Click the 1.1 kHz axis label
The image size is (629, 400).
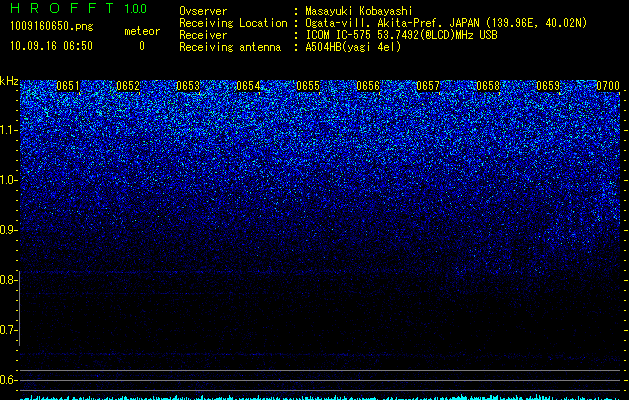pos(8,130)
